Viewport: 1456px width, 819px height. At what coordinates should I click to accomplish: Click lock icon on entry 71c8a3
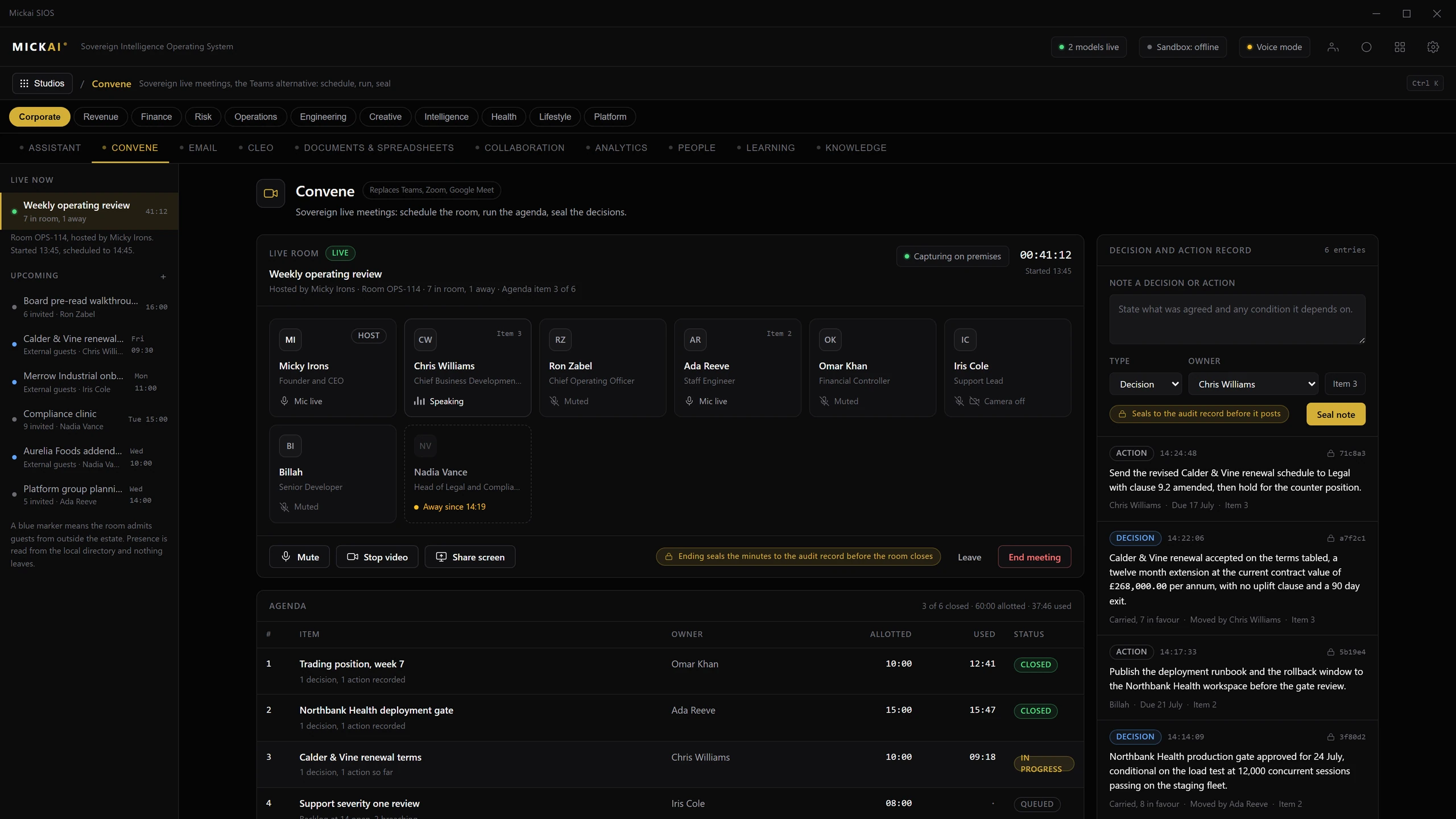(x=1330, y=453)
